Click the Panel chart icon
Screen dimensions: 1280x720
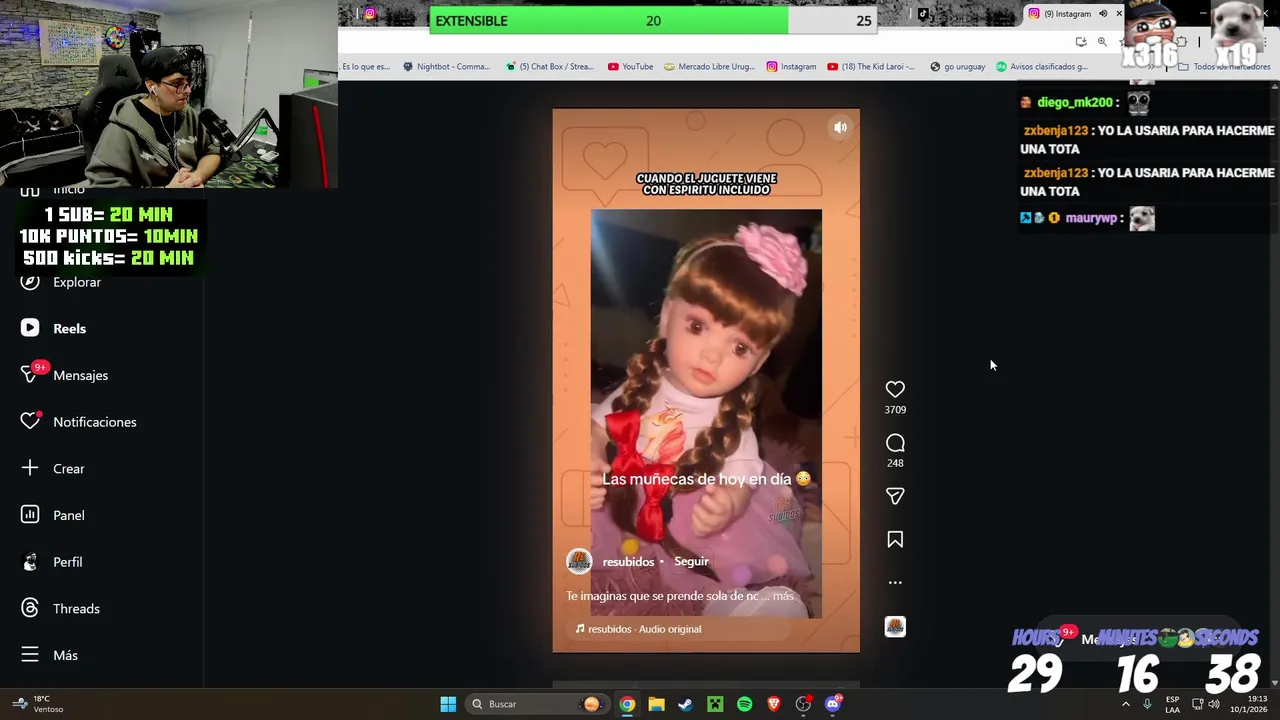pyautogui.click(x=30, y=515)
